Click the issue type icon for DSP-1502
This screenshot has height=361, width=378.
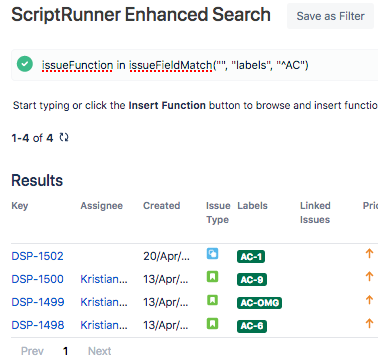click(x=212, y=254)
